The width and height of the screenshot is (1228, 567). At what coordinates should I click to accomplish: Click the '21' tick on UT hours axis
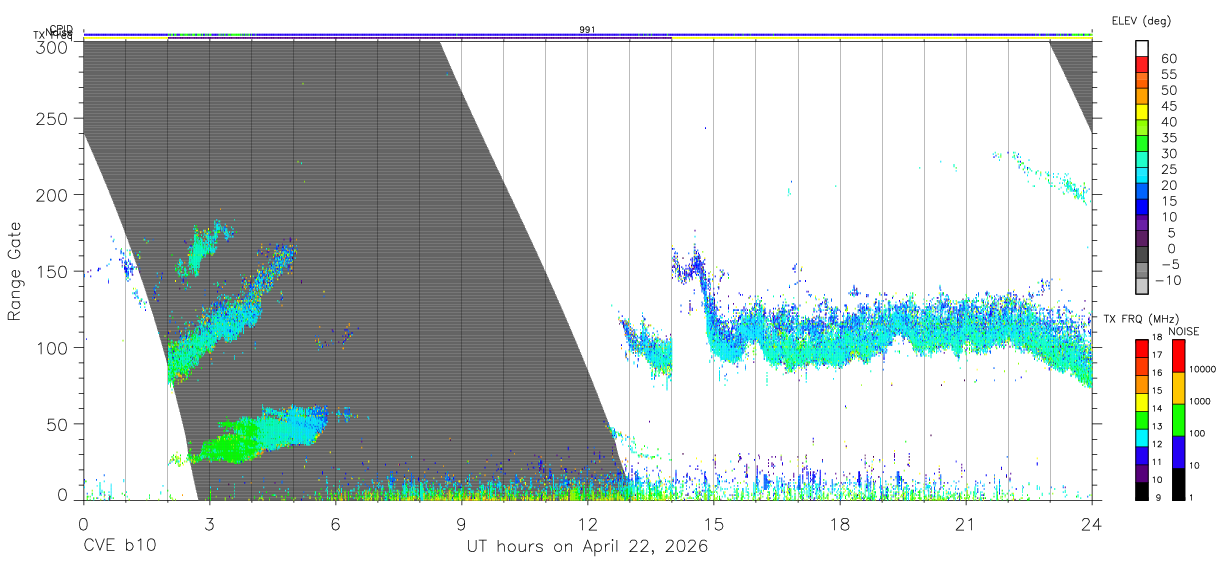[966, 524]
